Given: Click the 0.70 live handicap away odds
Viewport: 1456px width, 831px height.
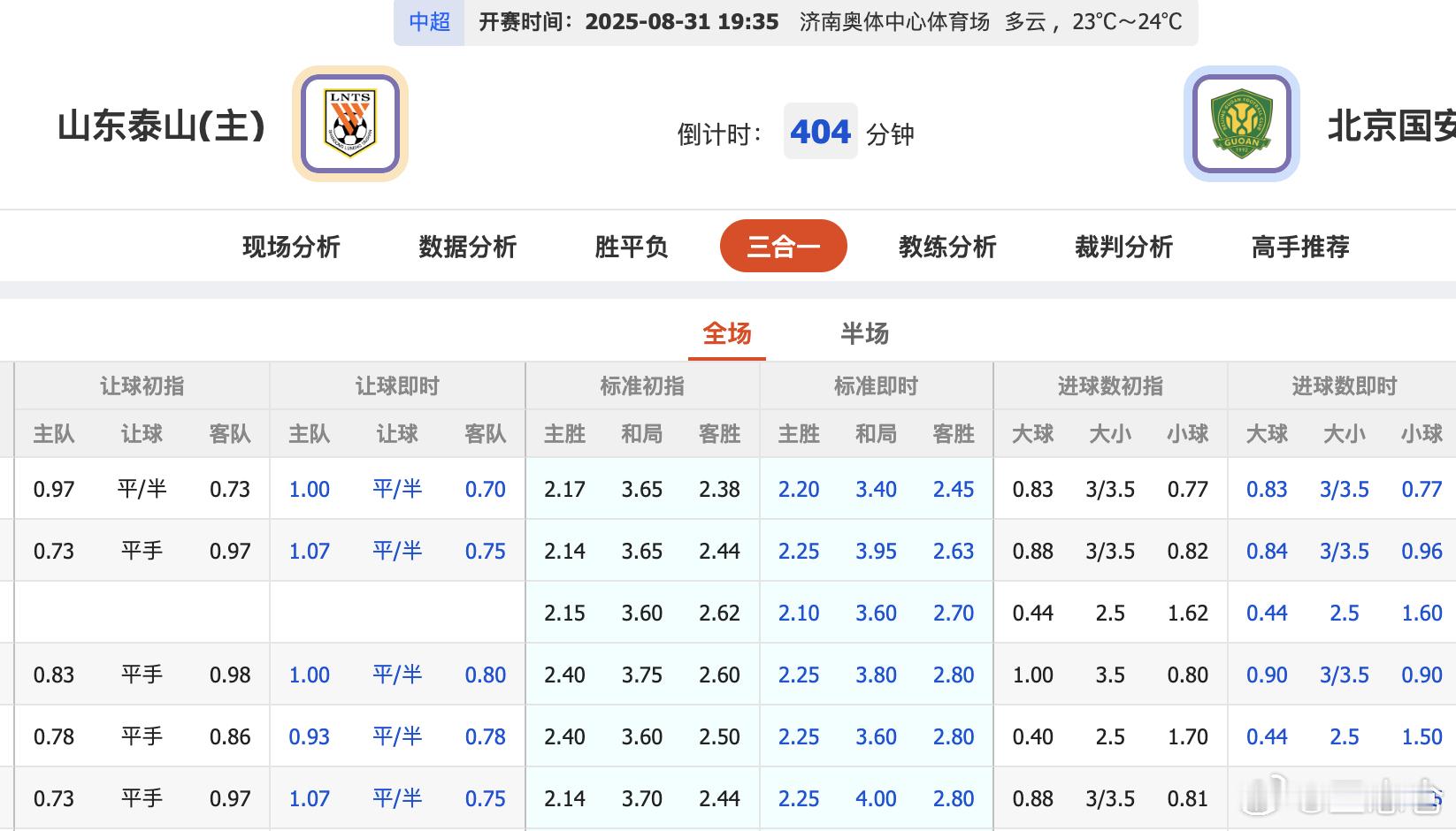Looking at the screenshot, I should [x=486, y=489].
